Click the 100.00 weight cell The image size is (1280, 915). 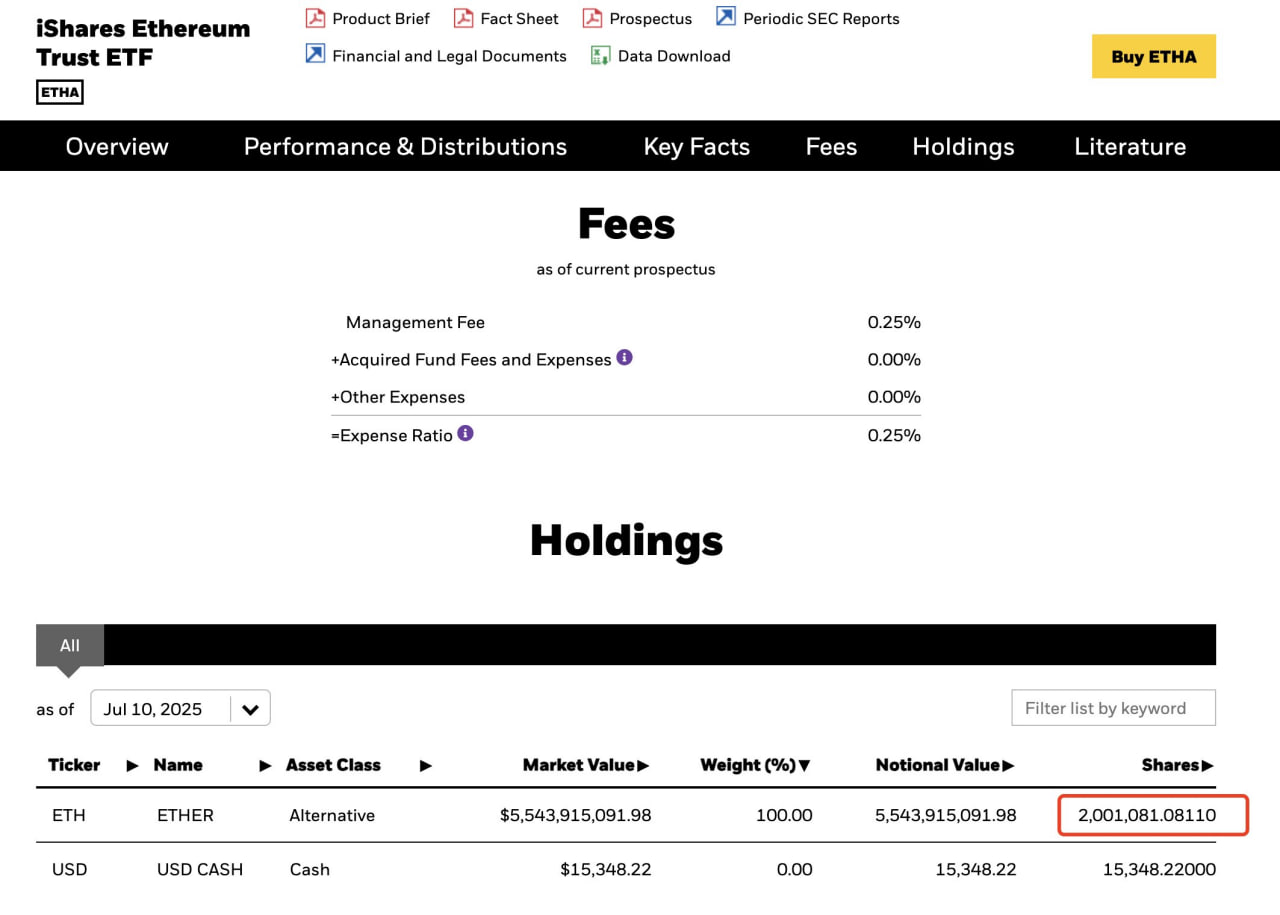(784, 815)
